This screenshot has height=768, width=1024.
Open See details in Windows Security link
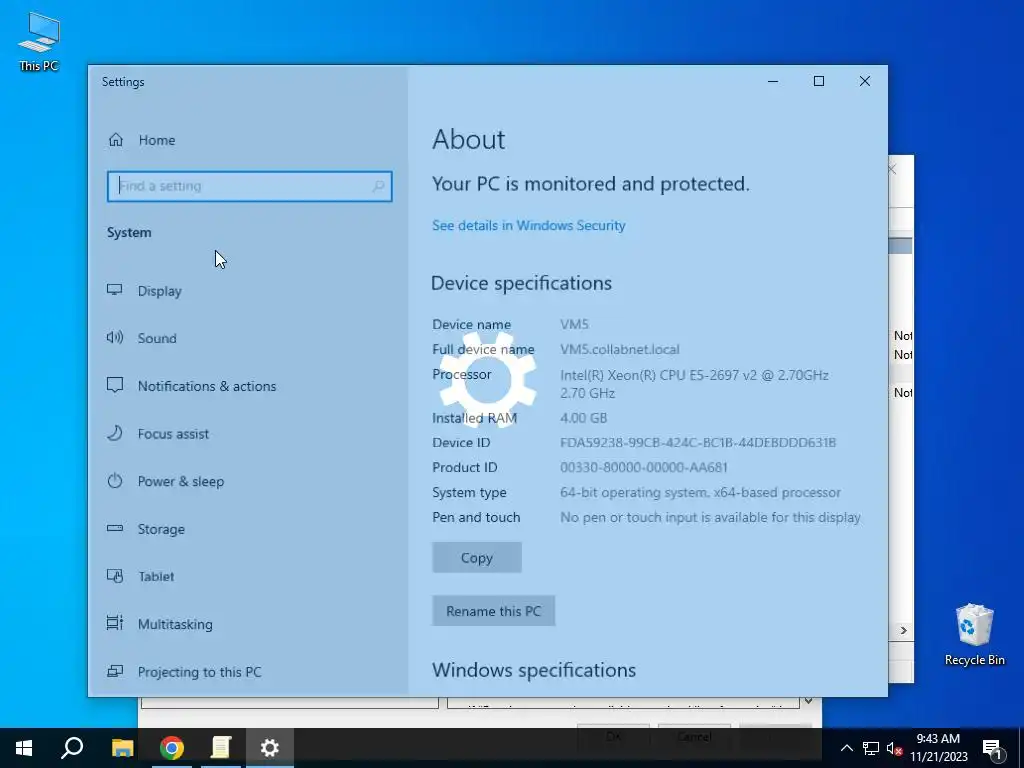tap(528, 225)
